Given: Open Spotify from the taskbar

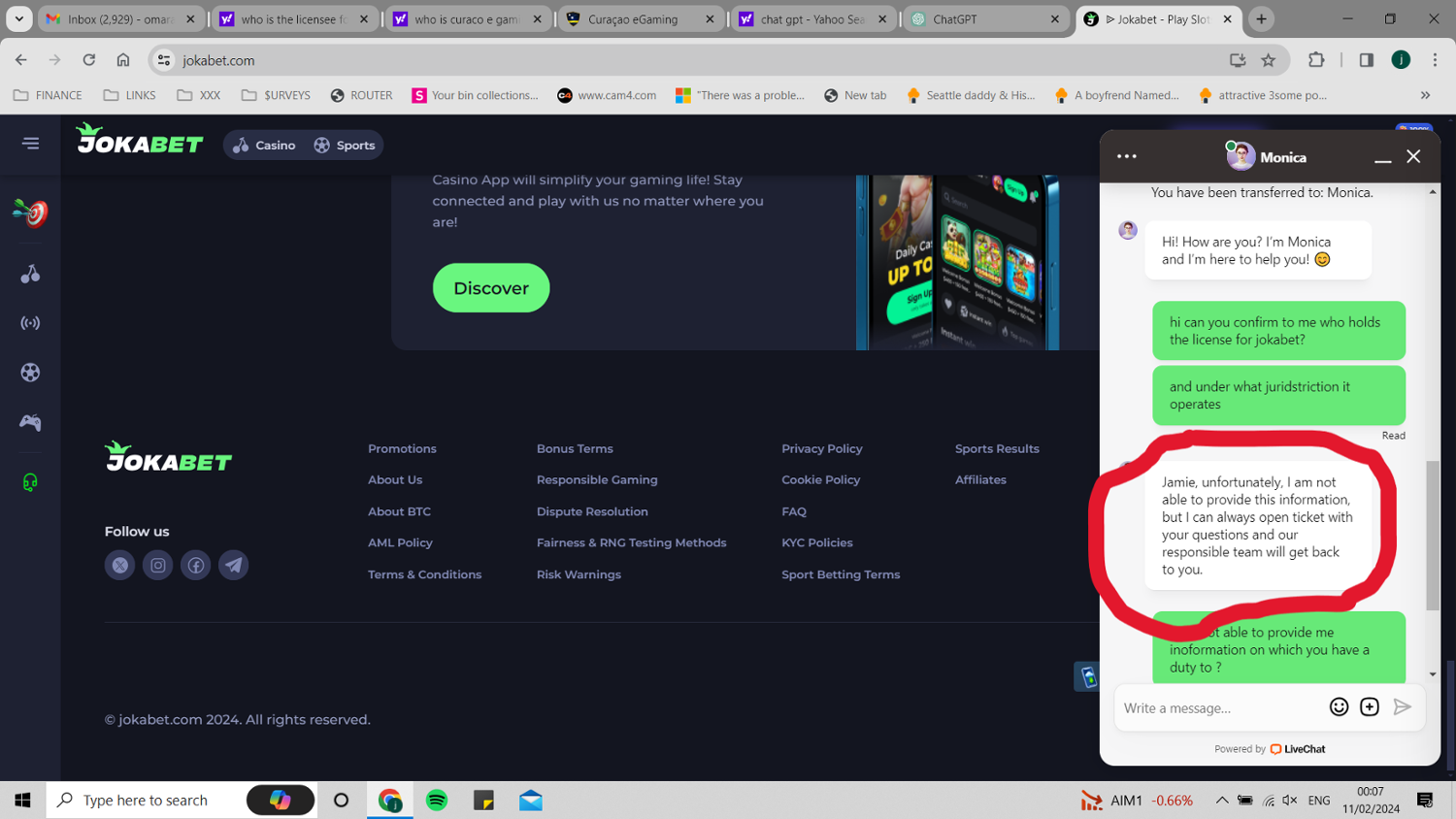Looking at the screenshot, I should (437, 801).
